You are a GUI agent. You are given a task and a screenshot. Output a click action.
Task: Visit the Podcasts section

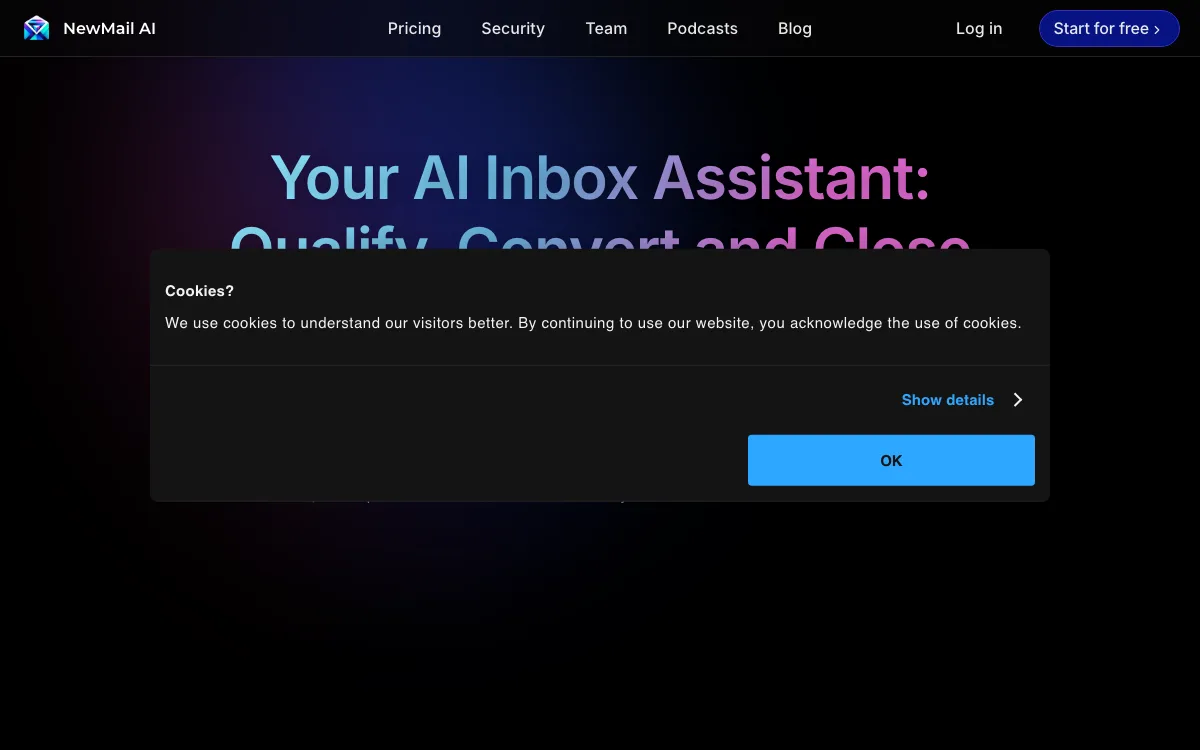coord(702,28)
